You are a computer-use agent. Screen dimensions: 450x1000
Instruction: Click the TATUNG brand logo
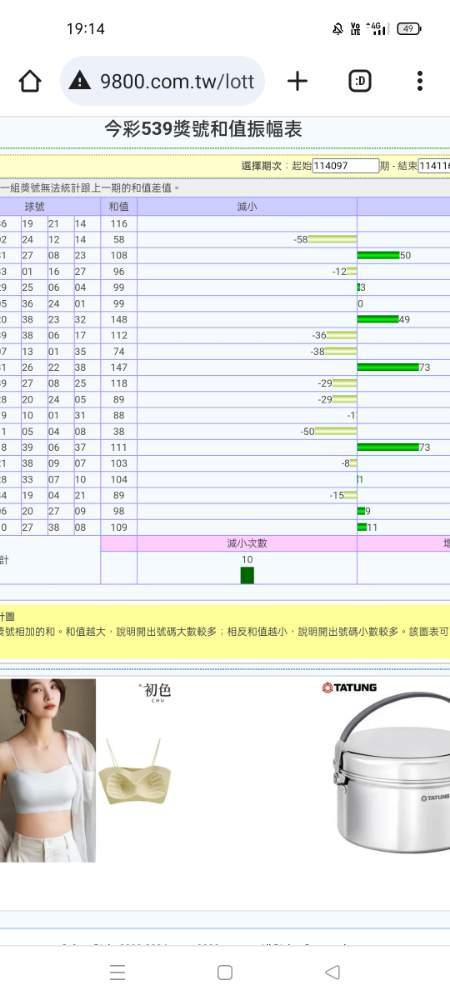349,688
